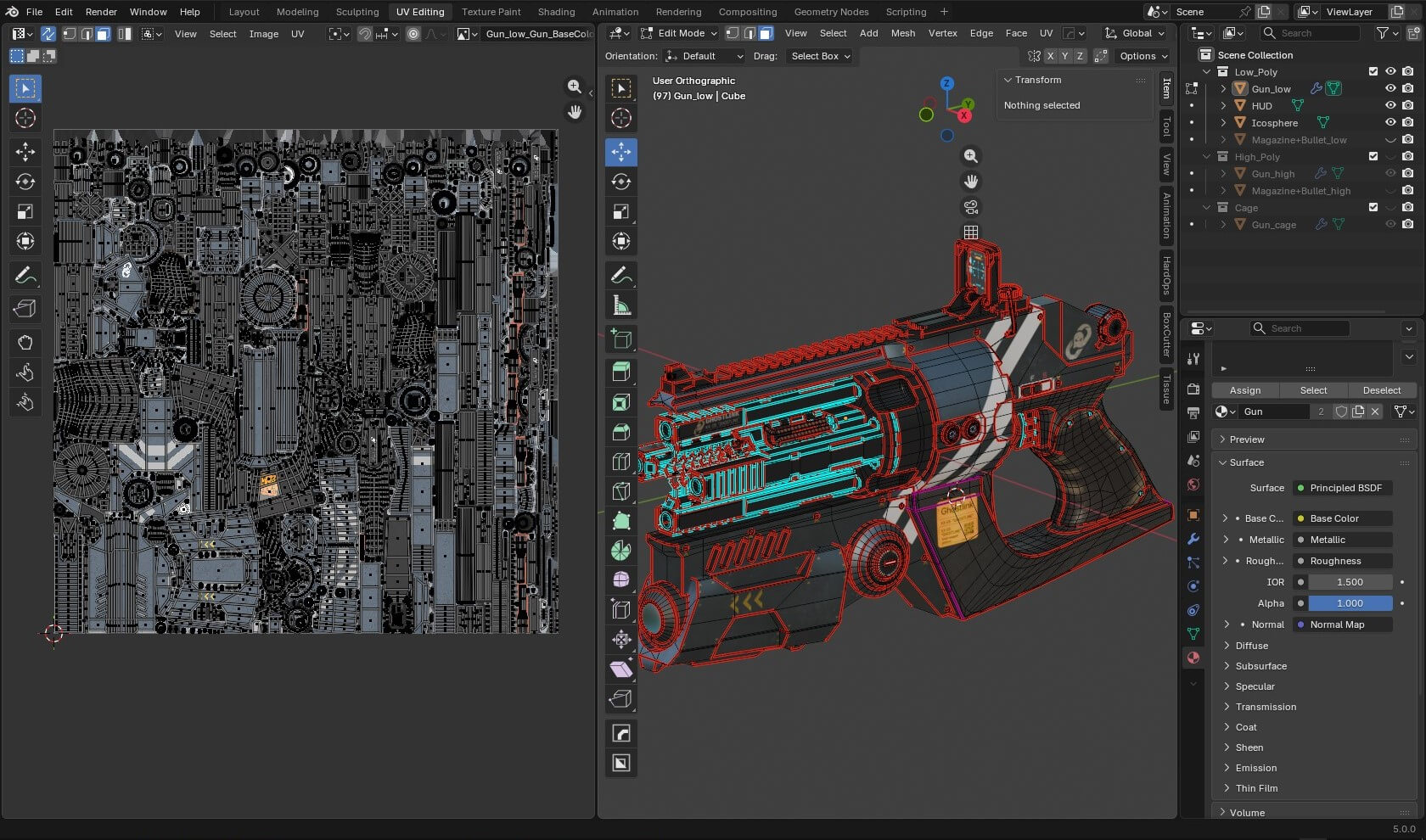
Task: Uncheck the High_Poly collection checkbox
Action: tap(1373, 157)
